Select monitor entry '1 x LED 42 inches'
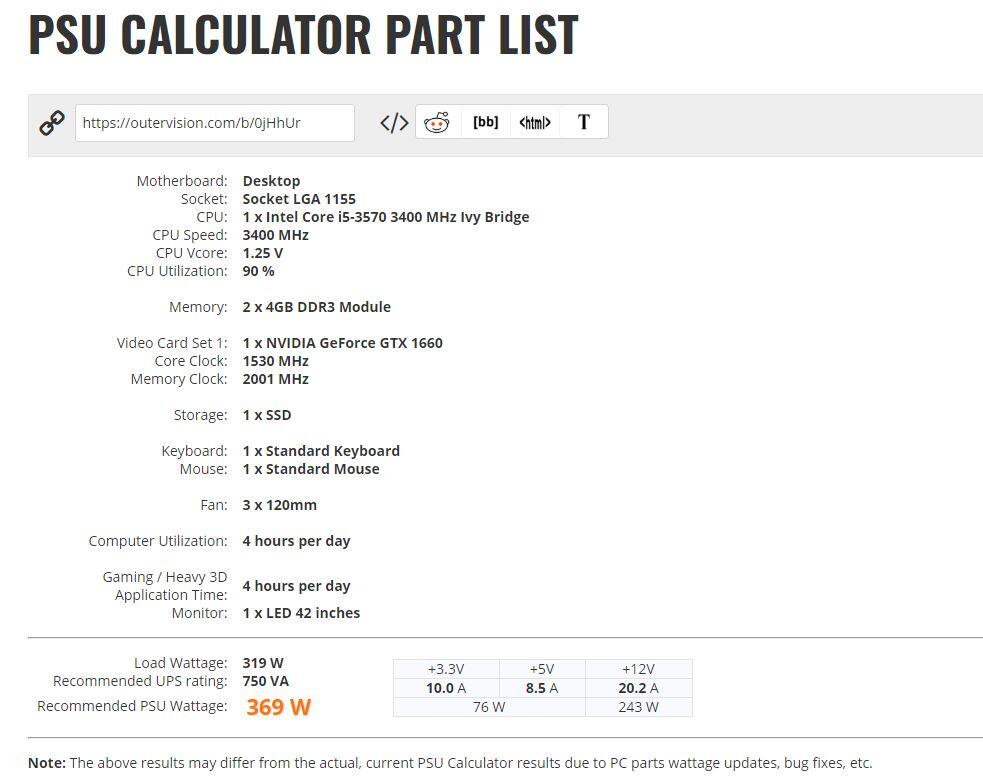 [302, 613]
